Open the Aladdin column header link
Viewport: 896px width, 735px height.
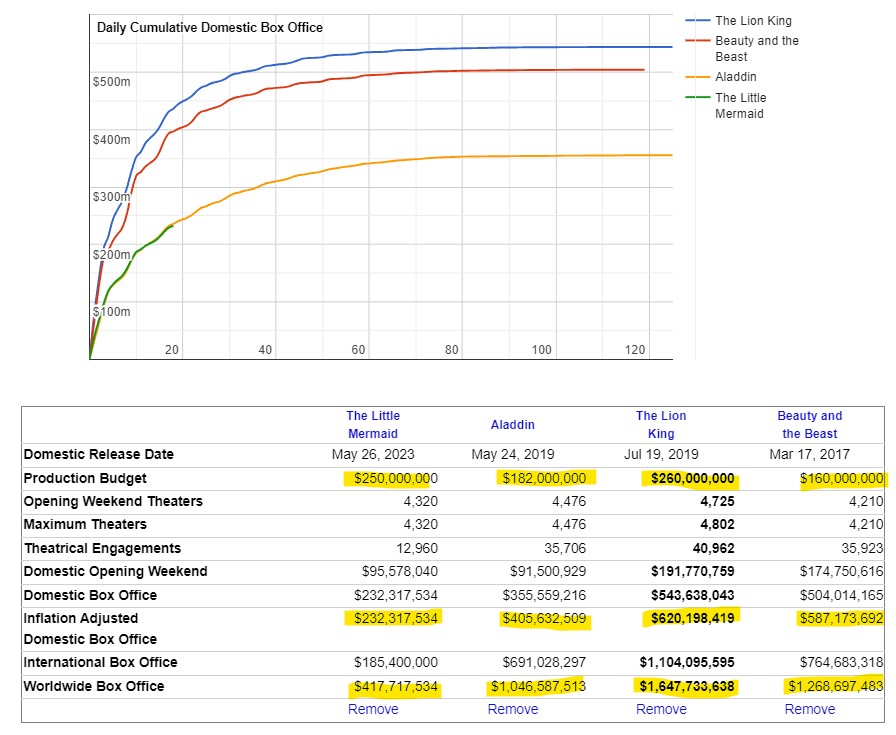pyautogui.click(x=513, y=425)
